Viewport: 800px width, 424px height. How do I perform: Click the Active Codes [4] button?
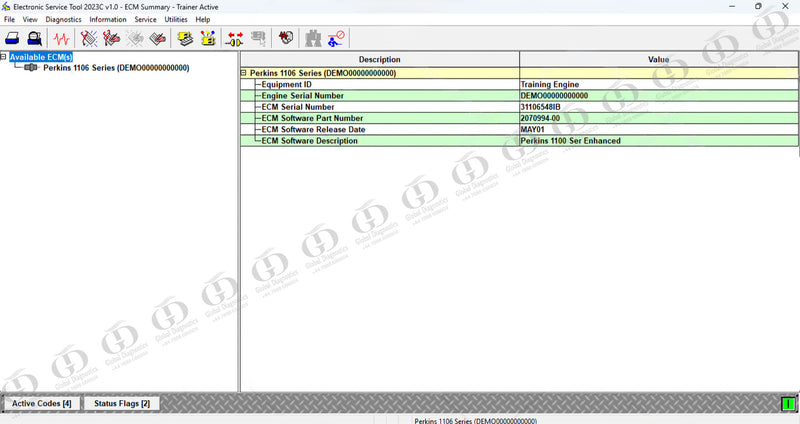(x=42, y=404)
